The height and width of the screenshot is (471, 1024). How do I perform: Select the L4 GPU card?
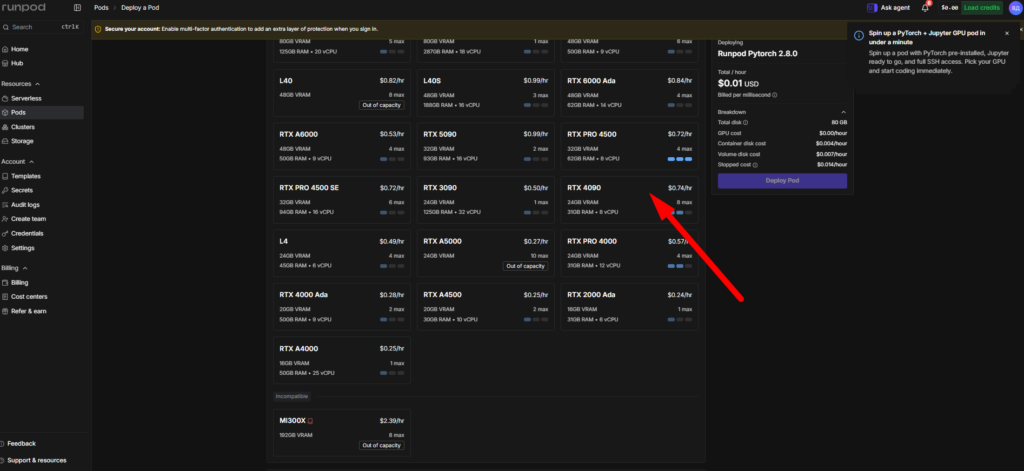point(342,253)
